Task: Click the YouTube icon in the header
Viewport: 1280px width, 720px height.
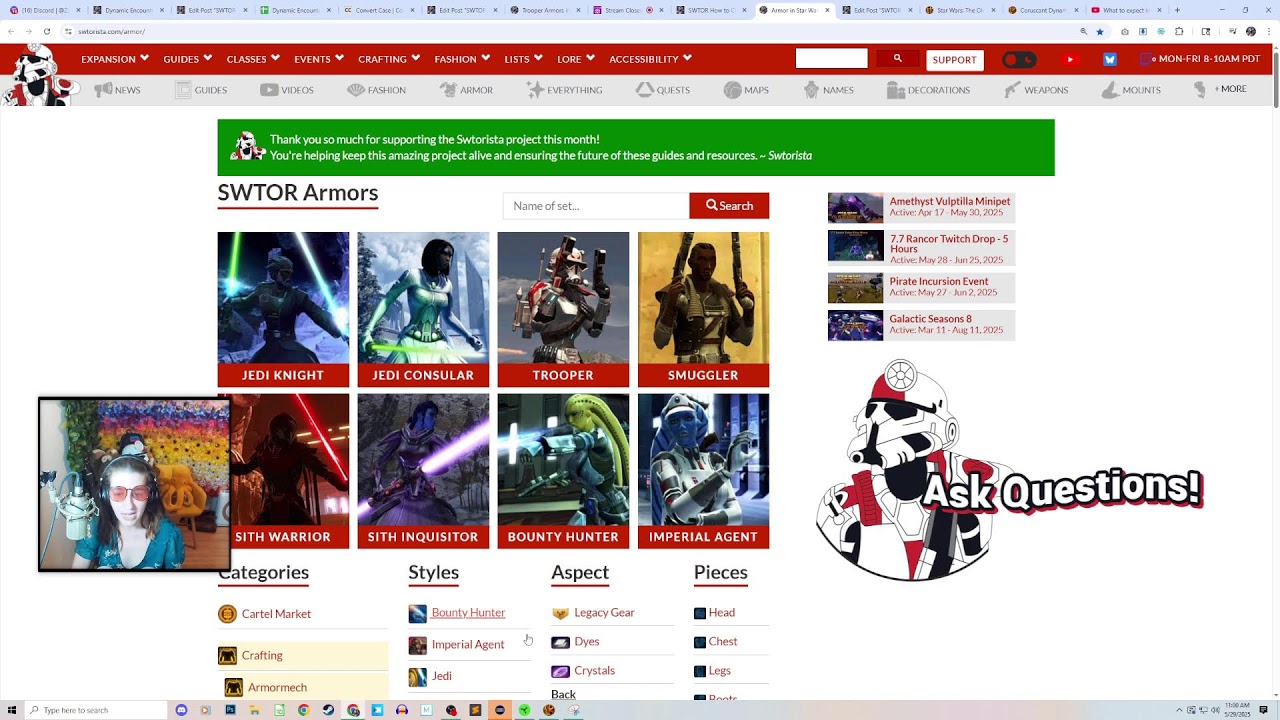Action: 1070,60
